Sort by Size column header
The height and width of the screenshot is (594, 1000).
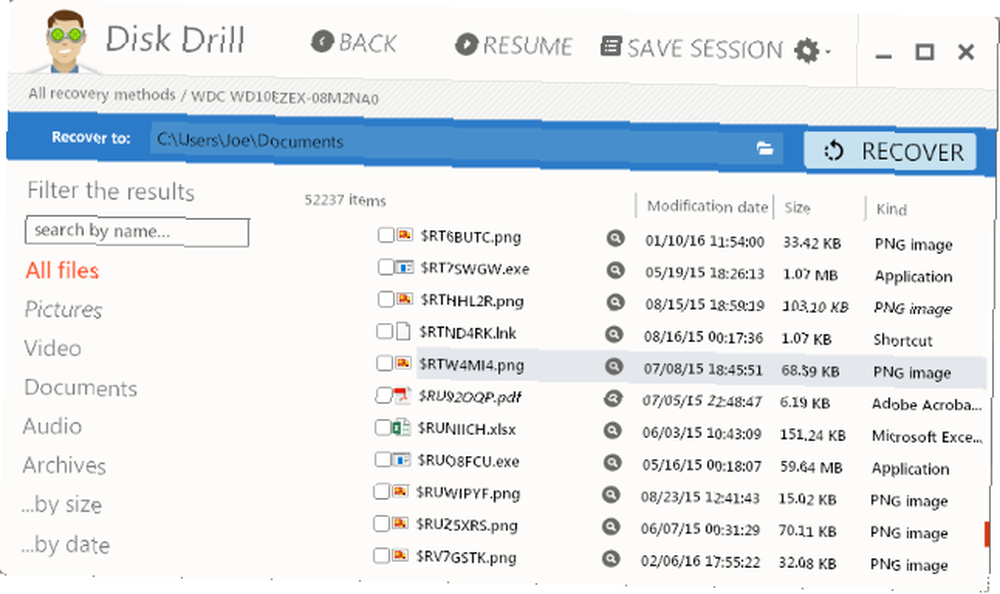[x=797, y=208]
